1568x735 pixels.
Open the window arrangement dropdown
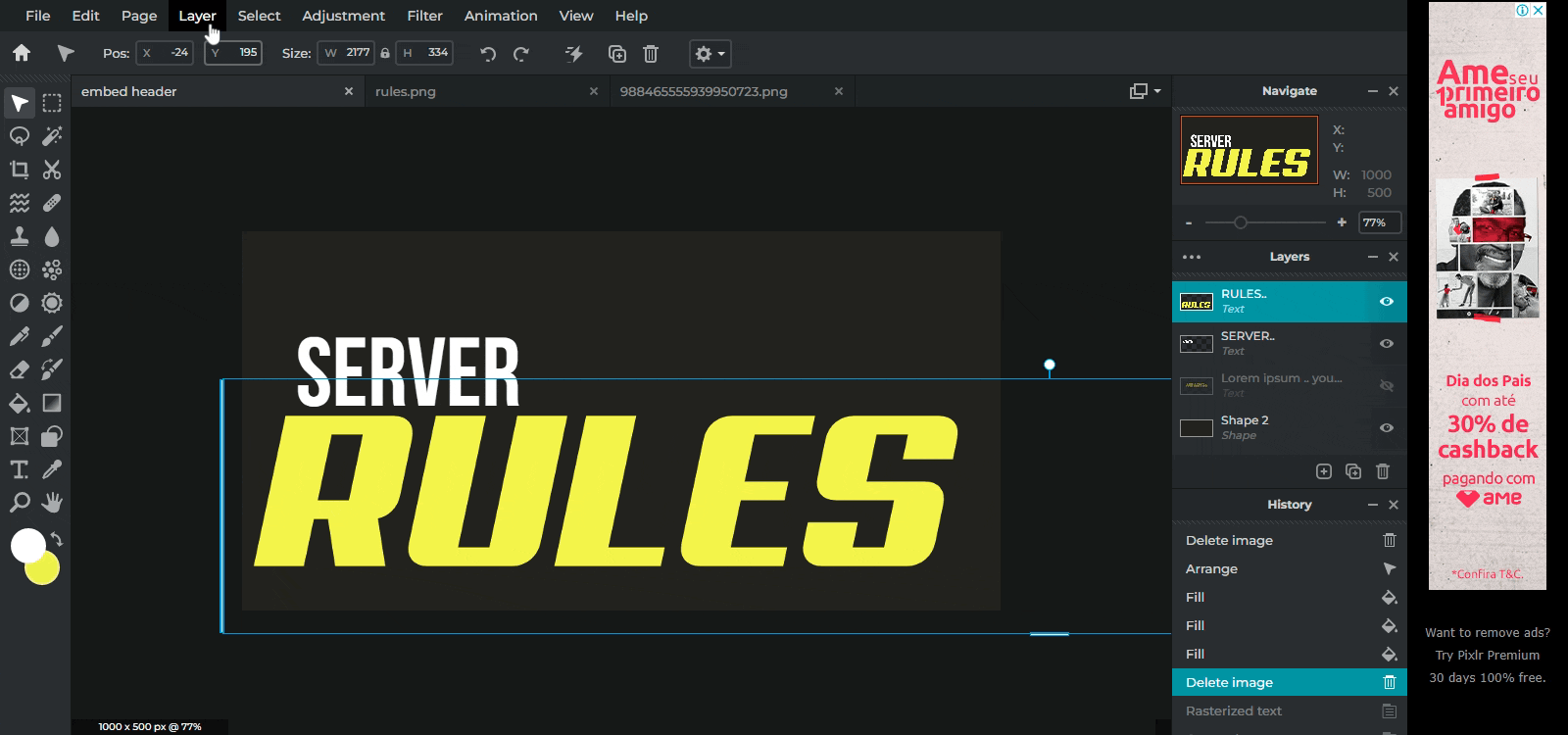pyautogui.click(x=1145, y=91)
